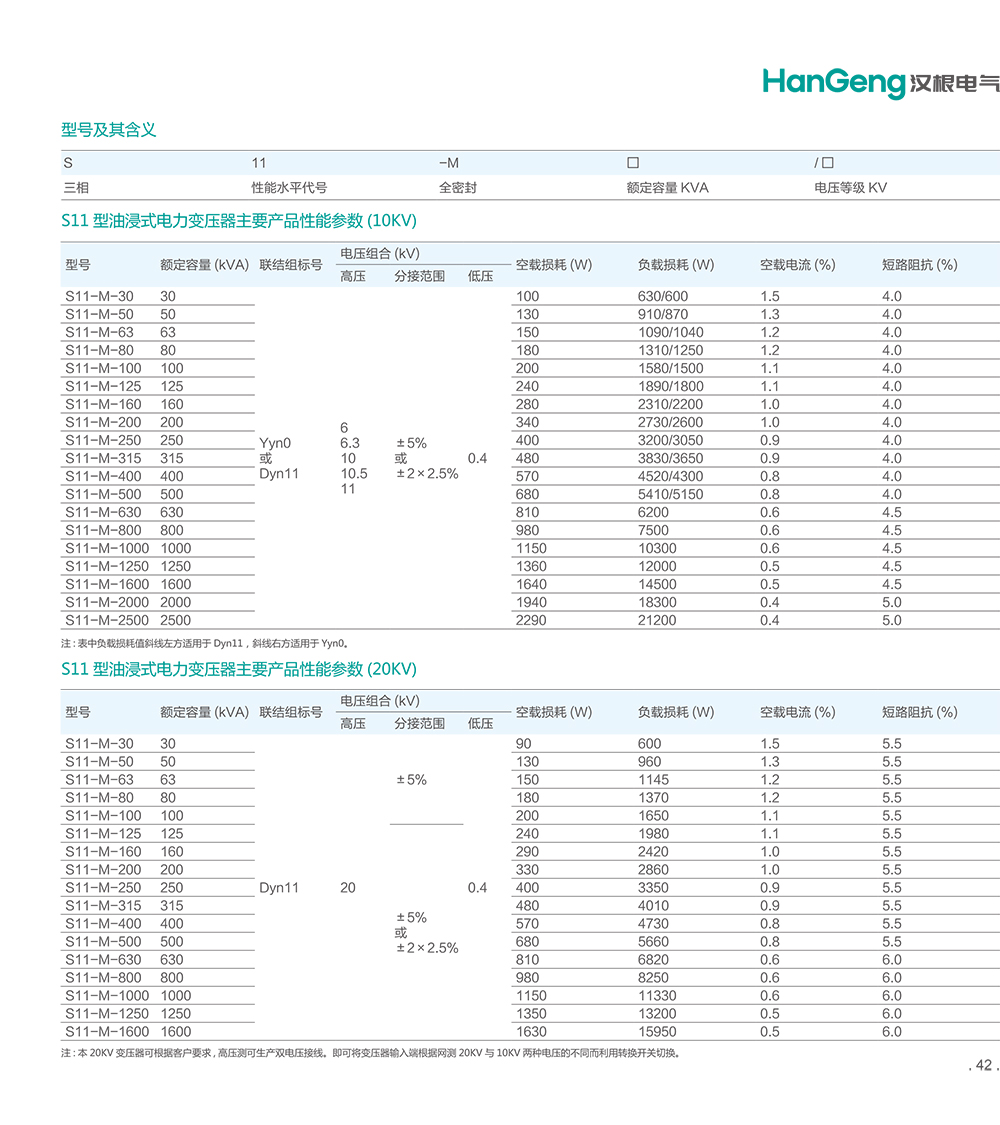Click the 全密封 label under -M
The image size is (1000, 1125).
(458, 187)
